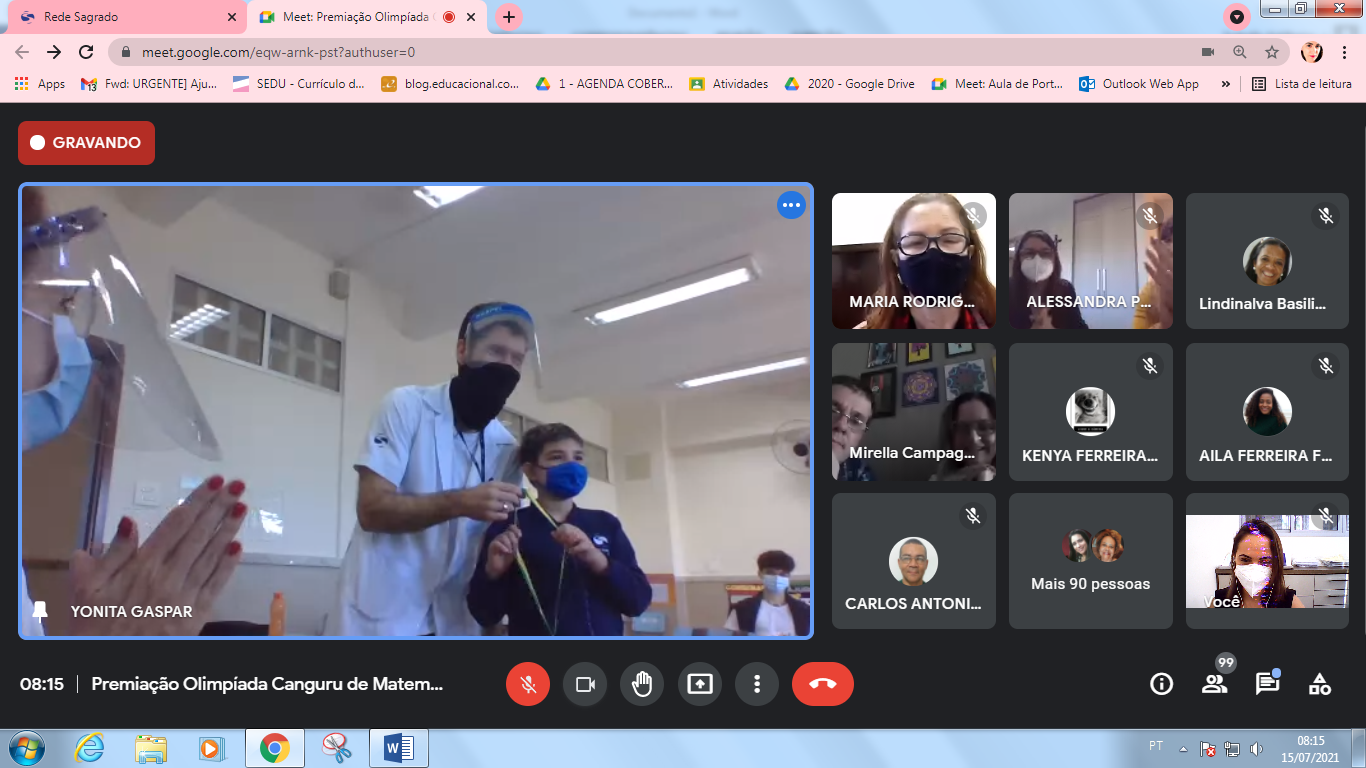Open the 'Lista de leitura' reading list
The height and width of the screenshot is (768, 1366).
click(1302, 84)
